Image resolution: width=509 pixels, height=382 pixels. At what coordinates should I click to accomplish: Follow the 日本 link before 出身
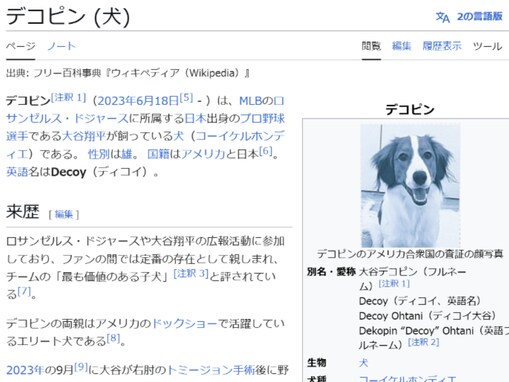click(x=195, y=118)
